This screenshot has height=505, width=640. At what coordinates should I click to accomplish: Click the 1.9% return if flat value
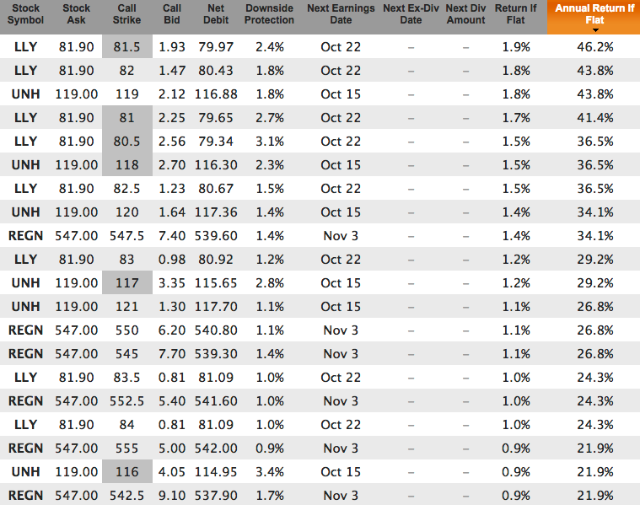[516, 47]
